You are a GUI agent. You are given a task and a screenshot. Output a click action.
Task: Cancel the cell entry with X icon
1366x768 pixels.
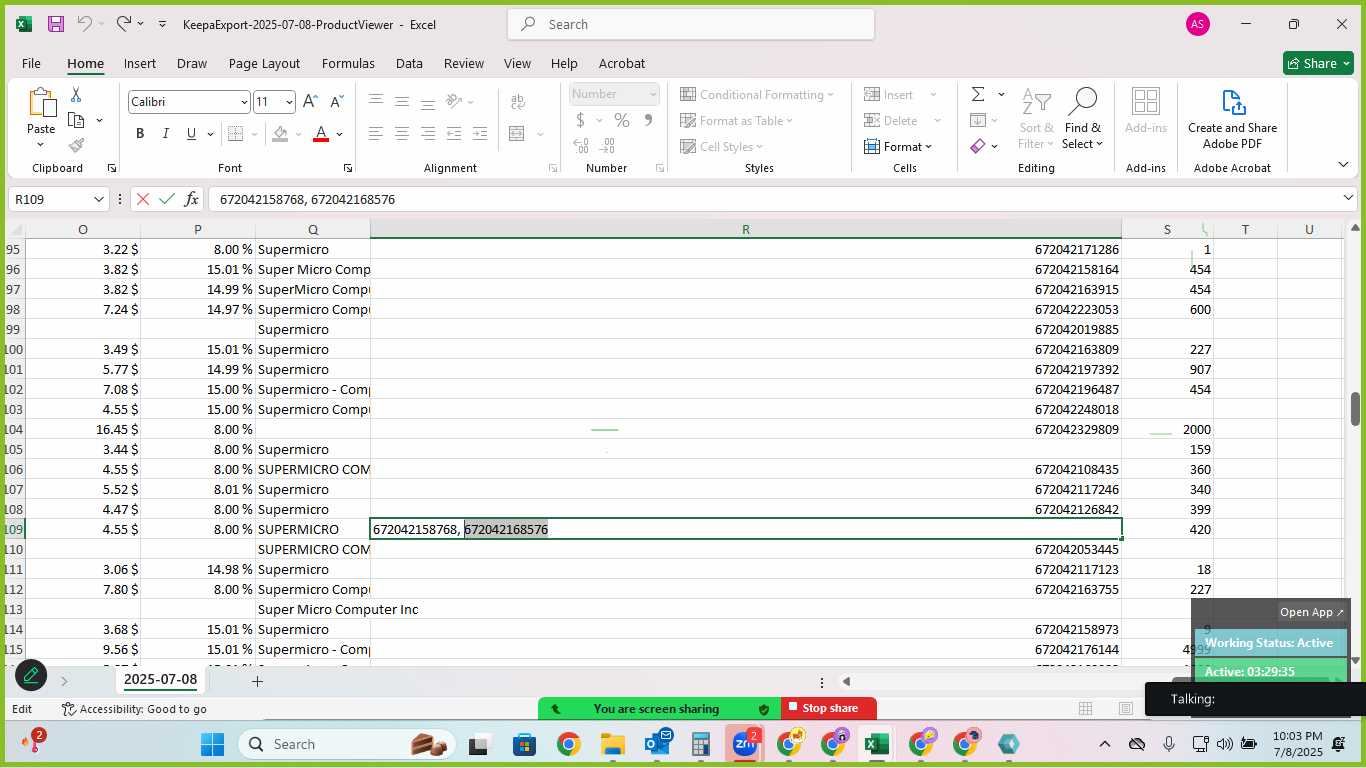[143, 199]
